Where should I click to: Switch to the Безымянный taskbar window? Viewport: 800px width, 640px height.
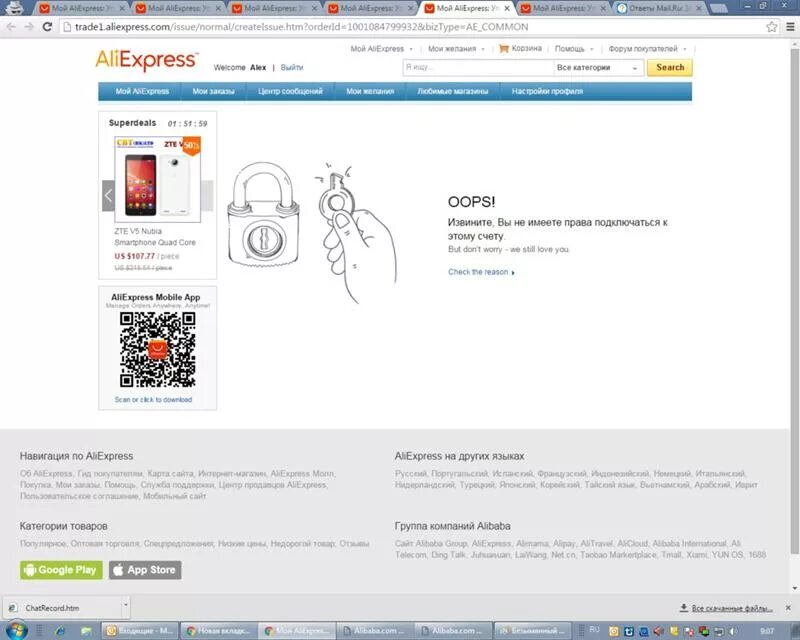(532, 631)
